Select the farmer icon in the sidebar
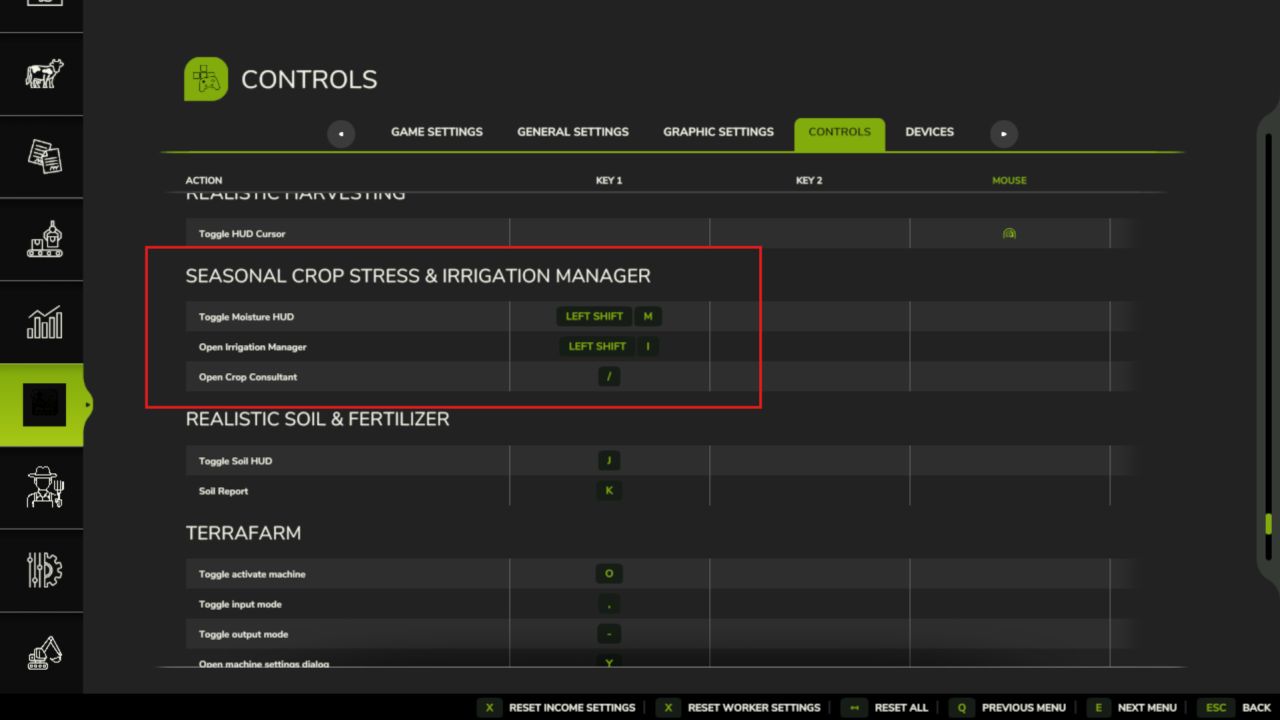The width and height of the screenshot is (1280, 720). pyautogui.click(x=42, y=487)
